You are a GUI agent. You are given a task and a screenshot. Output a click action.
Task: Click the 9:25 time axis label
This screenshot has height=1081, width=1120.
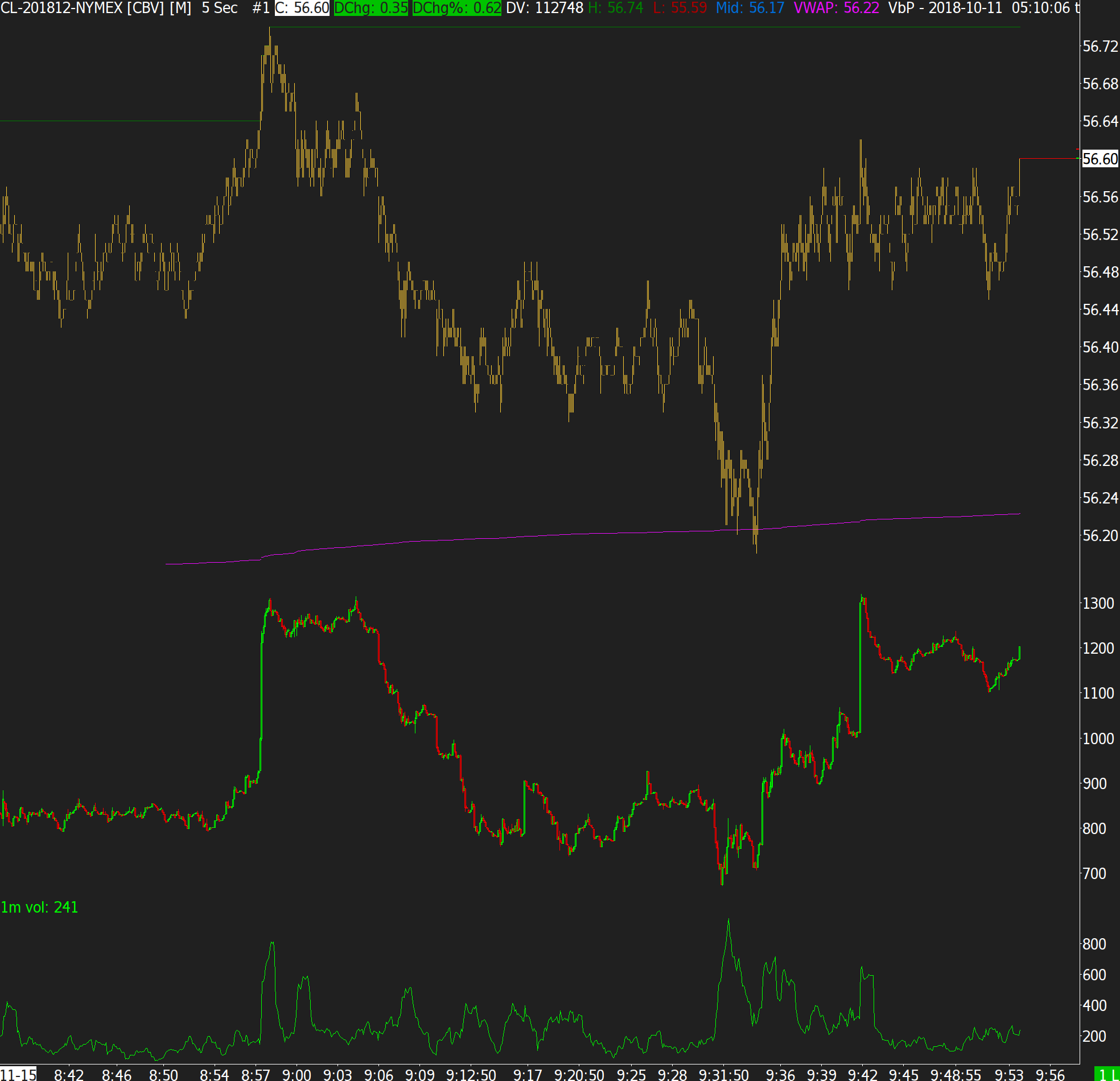tap(632, 1074)
